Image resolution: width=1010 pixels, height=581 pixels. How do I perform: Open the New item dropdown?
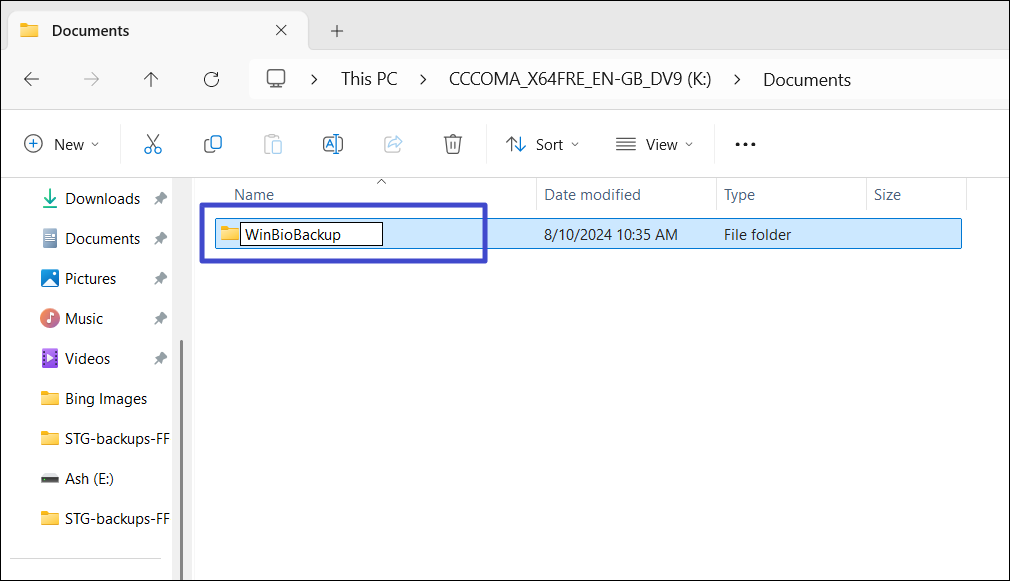pyautogui.click(x=62, y=144)
